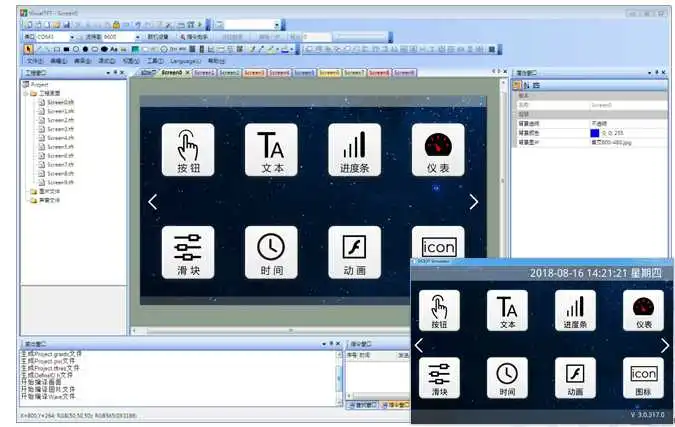Click the 图标 icon tile in simulator
The image size is (675, 427).
(x=643, y=378)
